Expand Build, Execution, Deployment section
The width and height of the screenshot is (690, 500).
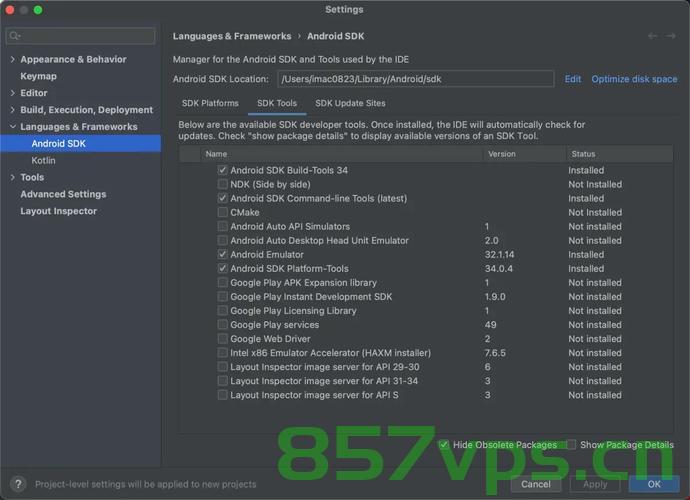[x=12, y=110]
